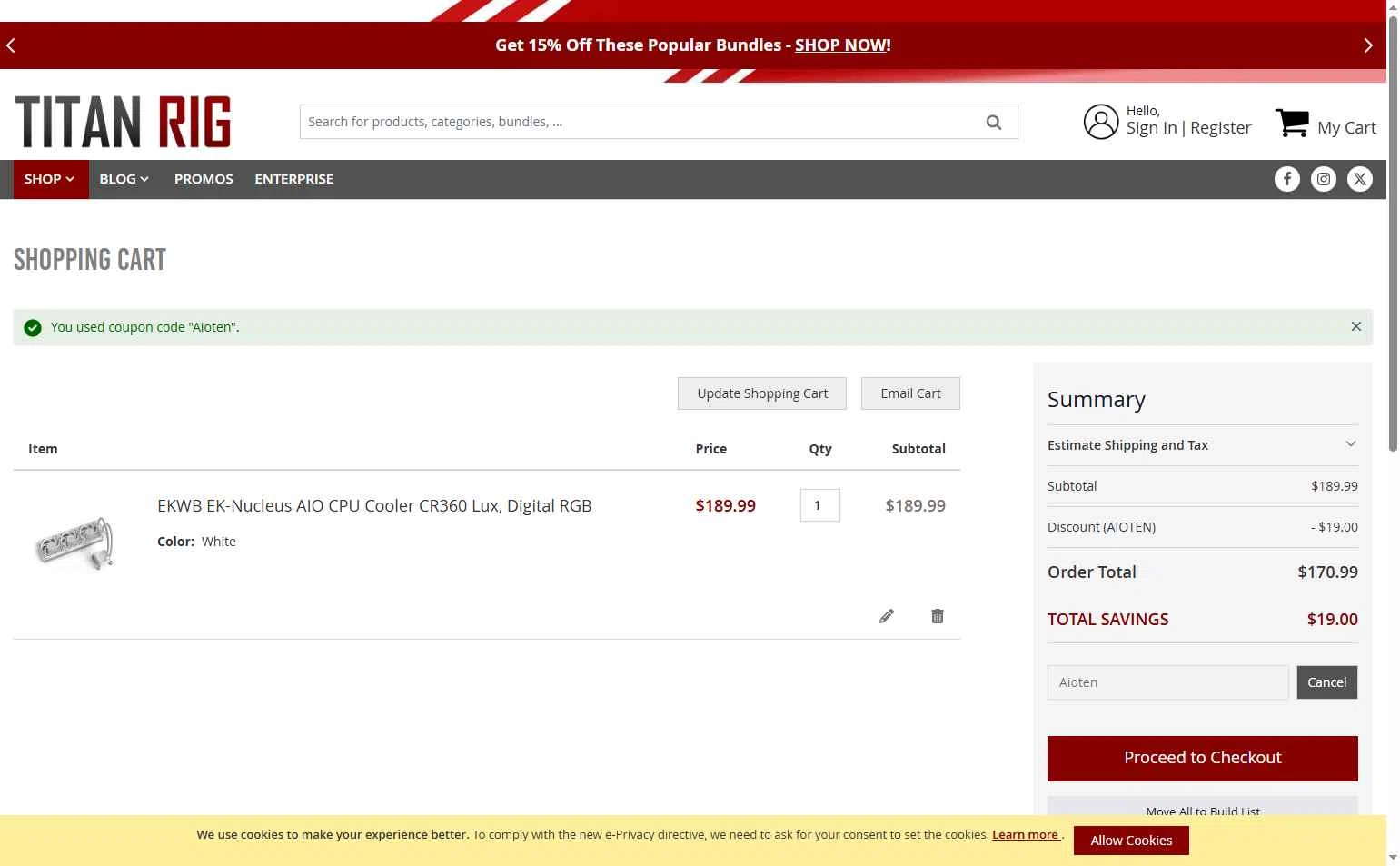The image size is (1400, 866).
Task: Click the Discount (AIOTEN) row label
Action: [1101, 527]
